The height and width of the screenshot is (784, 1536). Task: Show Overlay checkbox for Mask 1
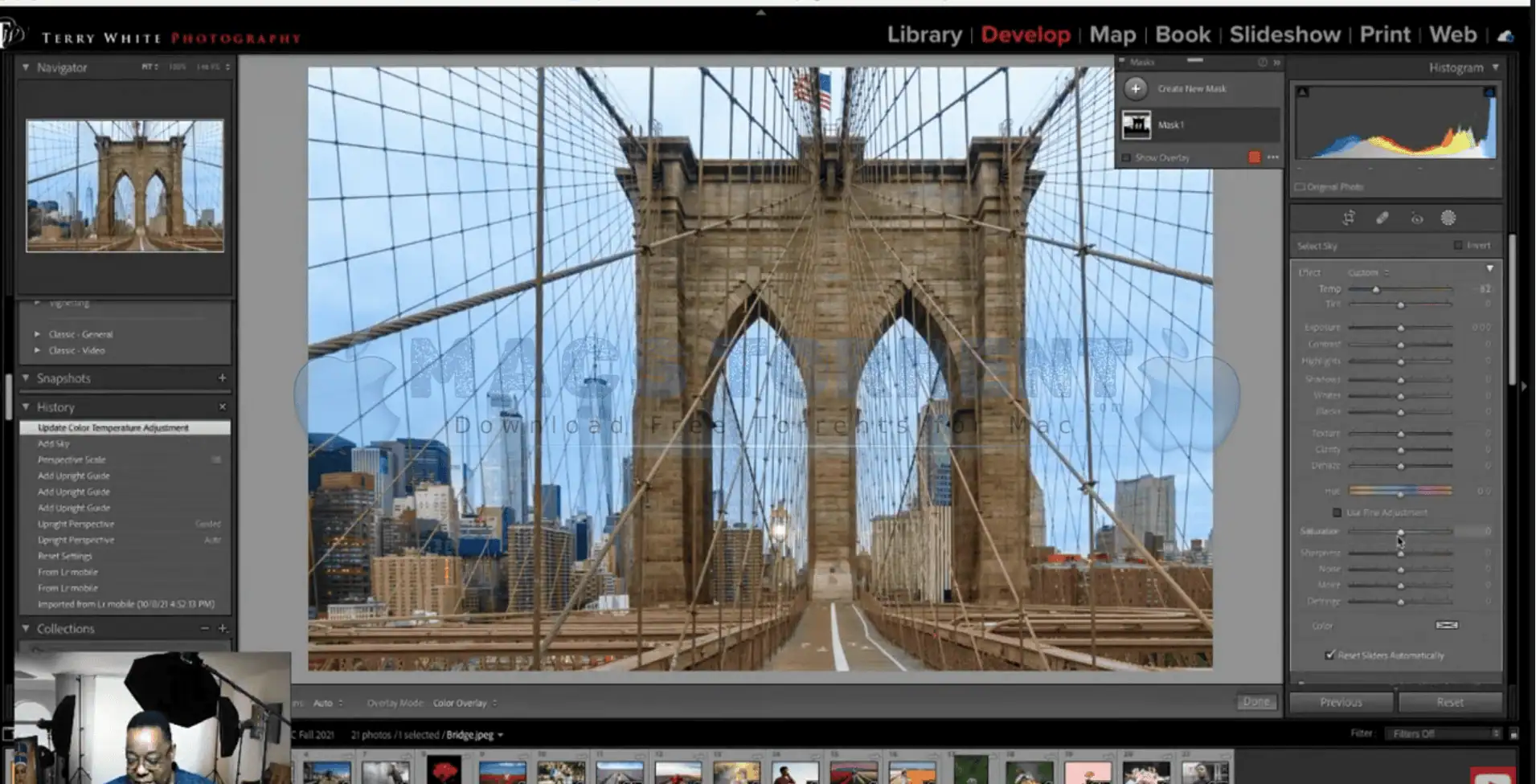click(1126, 157)
